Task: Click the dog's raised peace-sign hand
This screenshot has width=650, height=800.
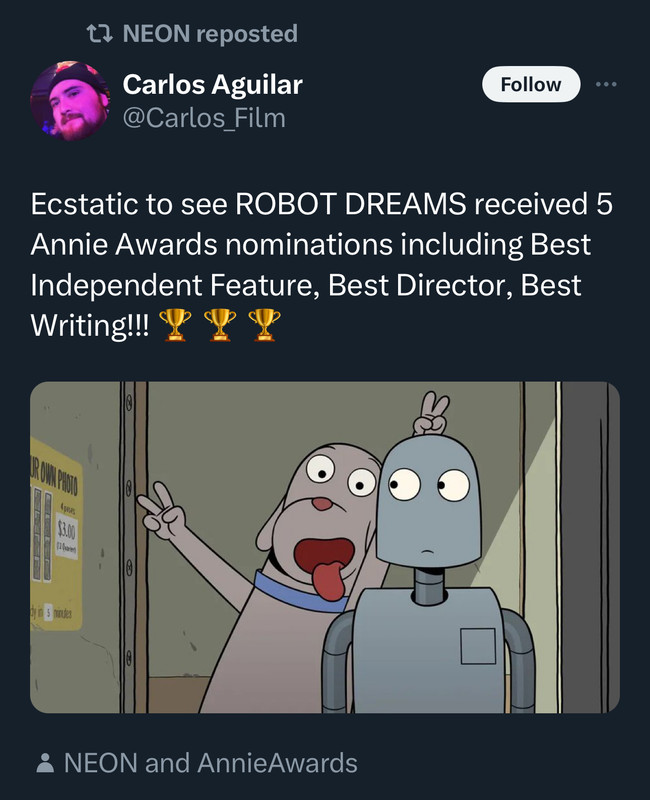Action: point(162,512)
